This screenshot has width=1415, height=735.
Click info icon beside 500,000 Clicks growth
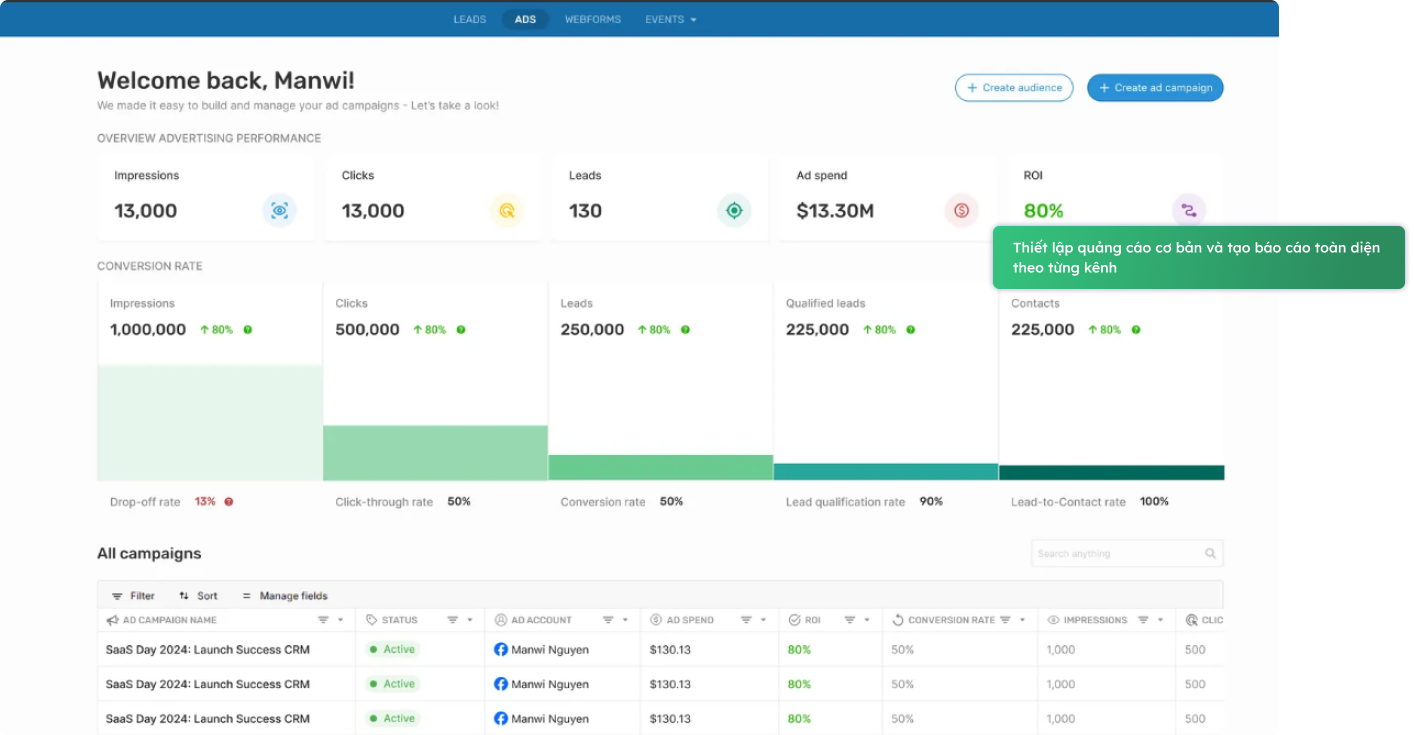pos(461,329)
